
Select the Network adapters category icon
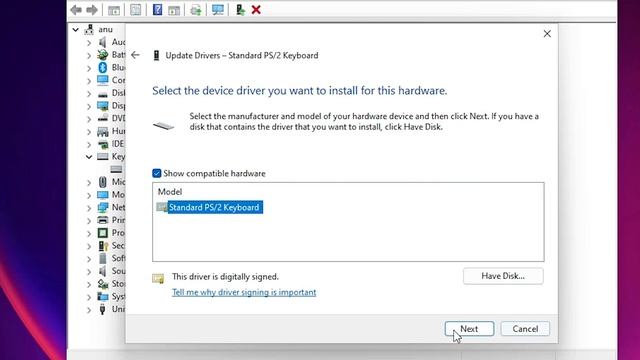[x=103, y=207]
